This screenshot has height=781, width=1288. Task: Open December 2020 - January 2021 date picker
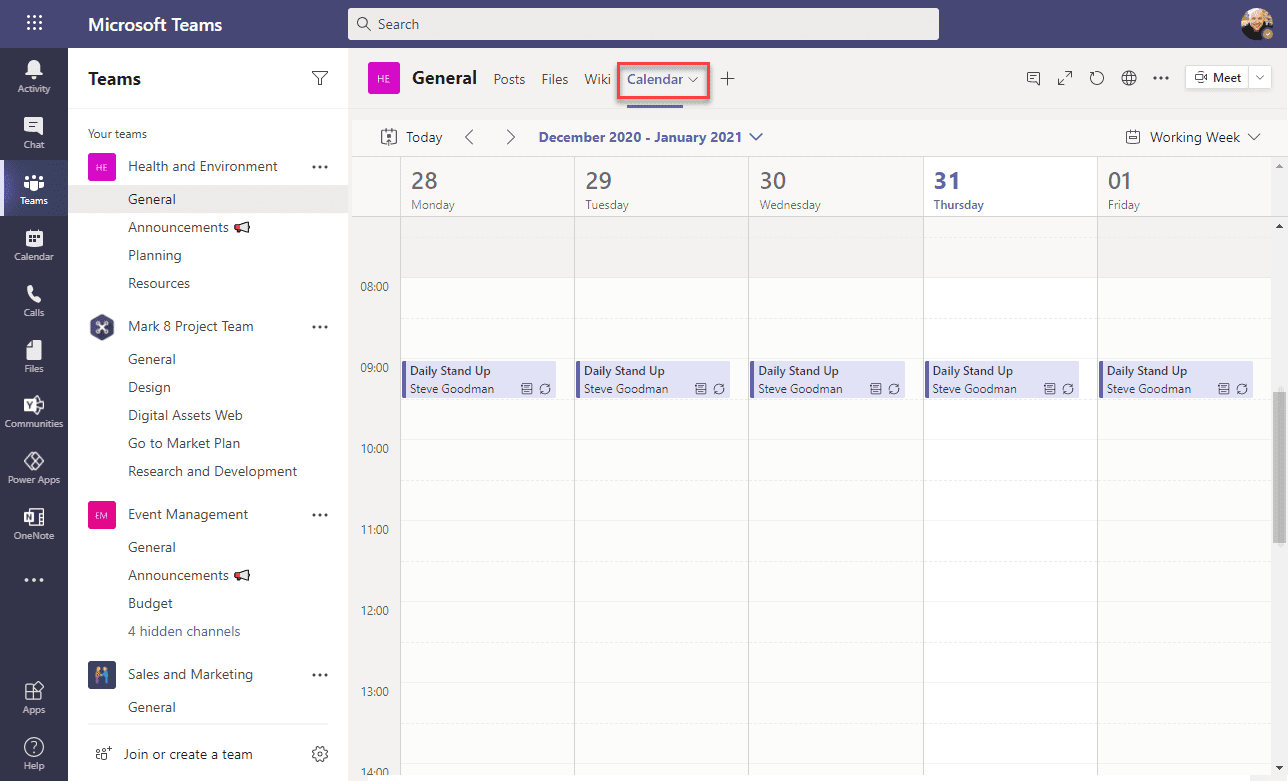(x=650, y=137)
